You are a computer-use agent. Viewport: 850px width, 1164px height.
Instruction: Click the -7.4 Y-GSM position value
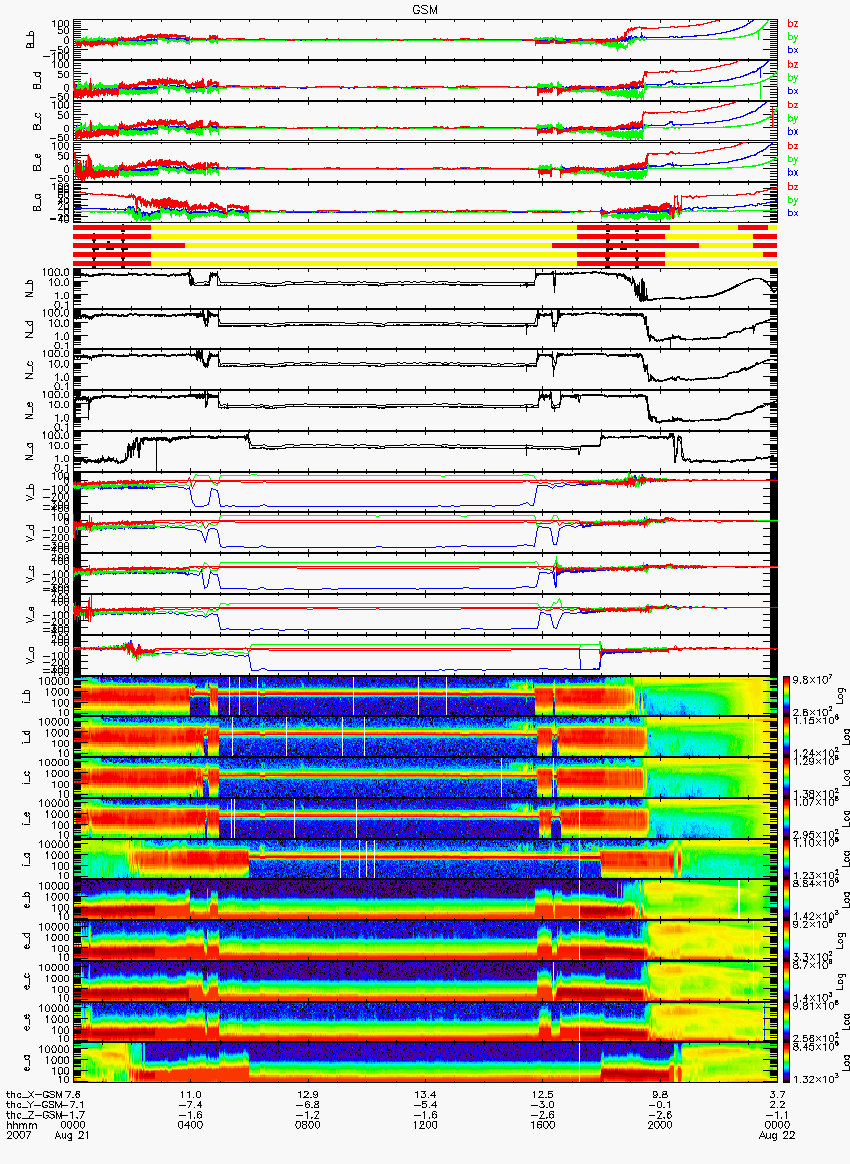click(x=190, y=1105)
